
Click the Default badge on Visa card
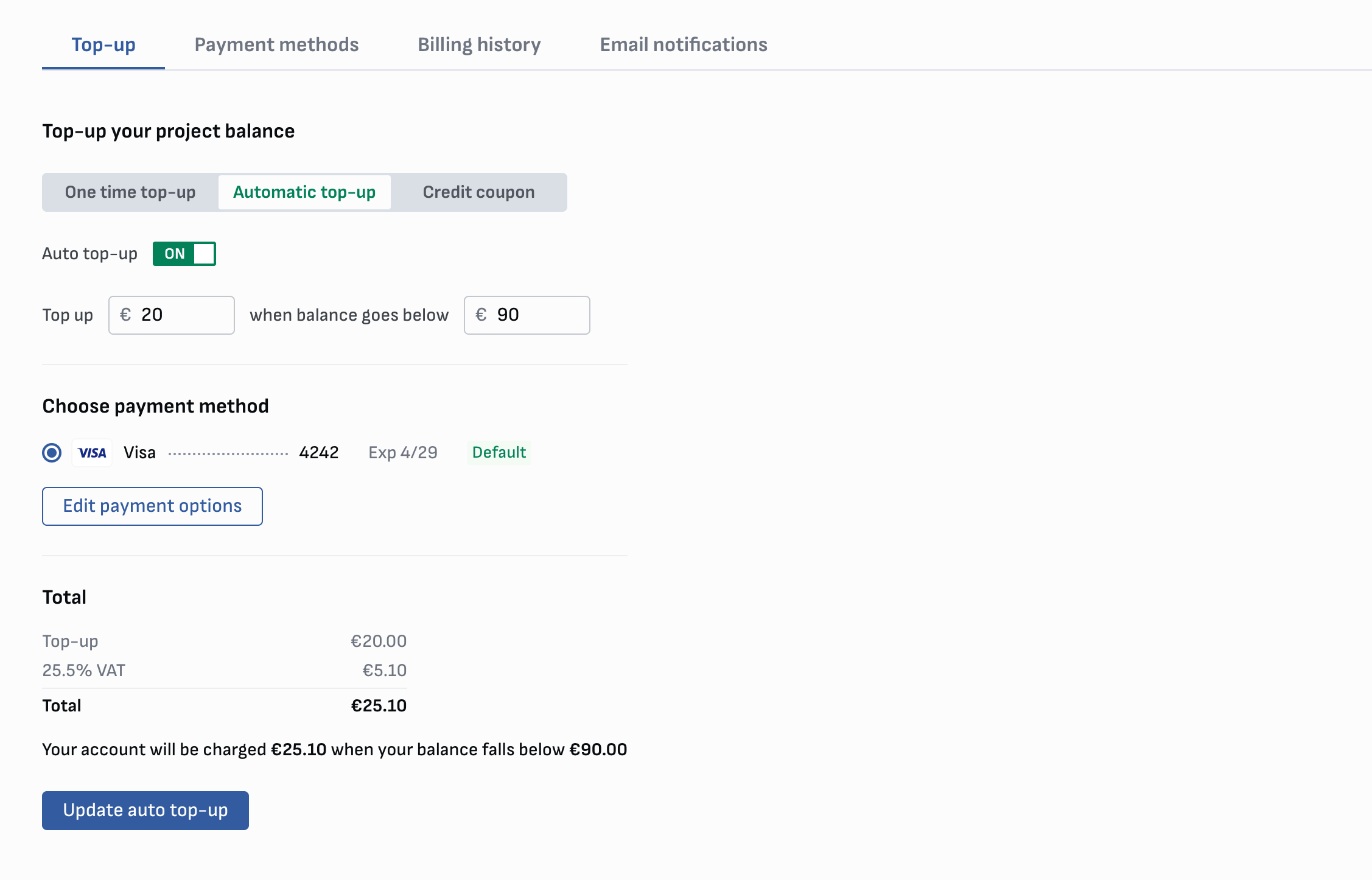(499, 453)
